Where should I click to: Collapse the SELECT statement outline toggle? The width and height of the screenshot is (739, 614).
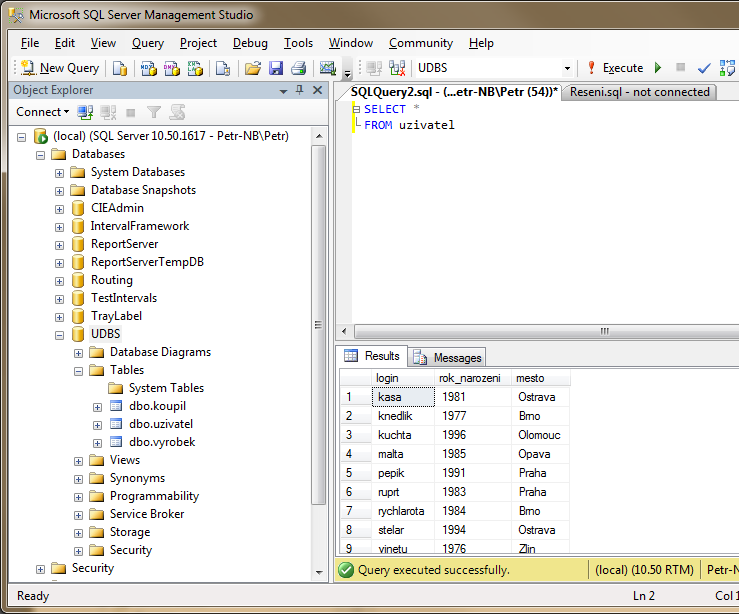357,109
